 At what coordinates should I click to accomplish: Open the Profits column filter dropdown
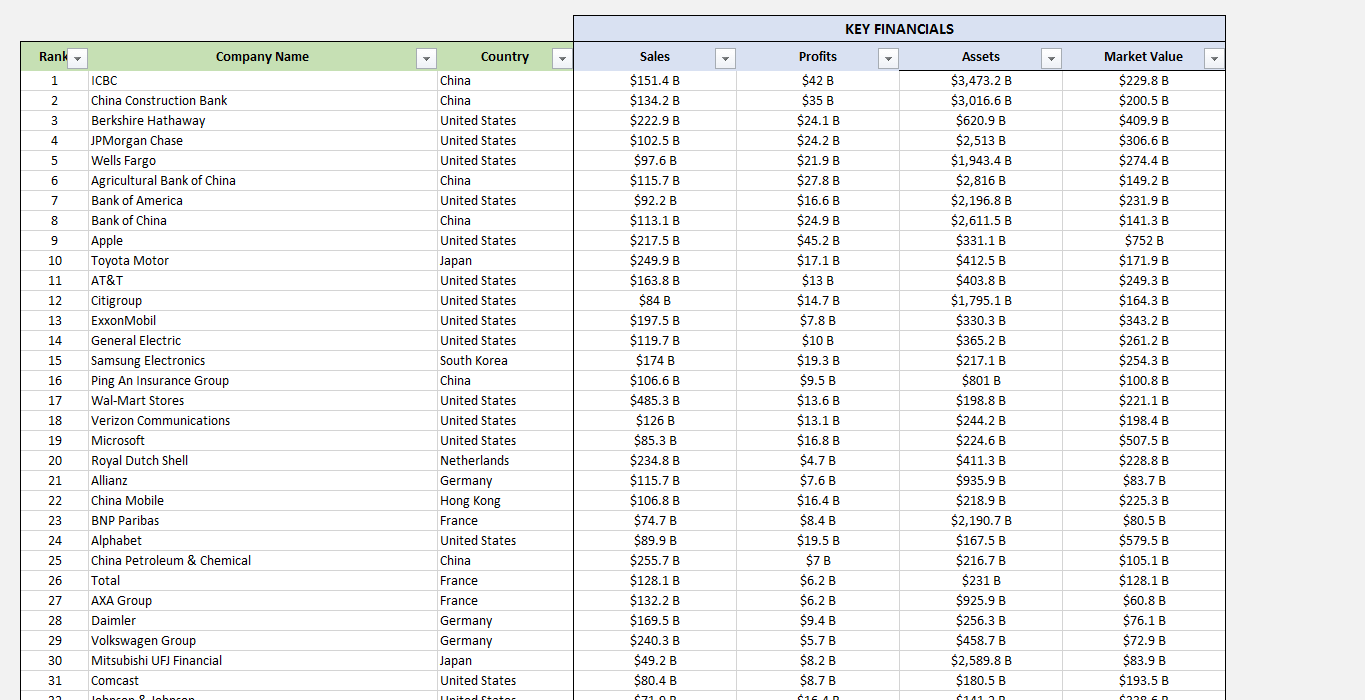coord(888,59)
